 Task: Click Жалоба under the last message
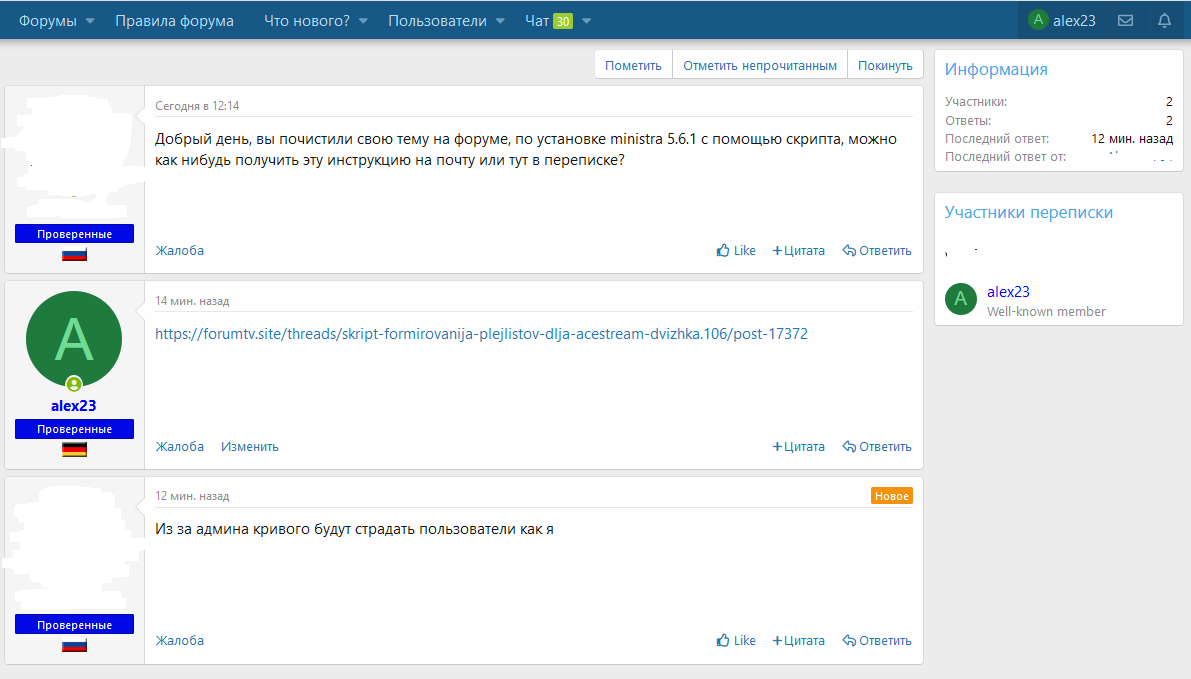(x=179, y=640)
